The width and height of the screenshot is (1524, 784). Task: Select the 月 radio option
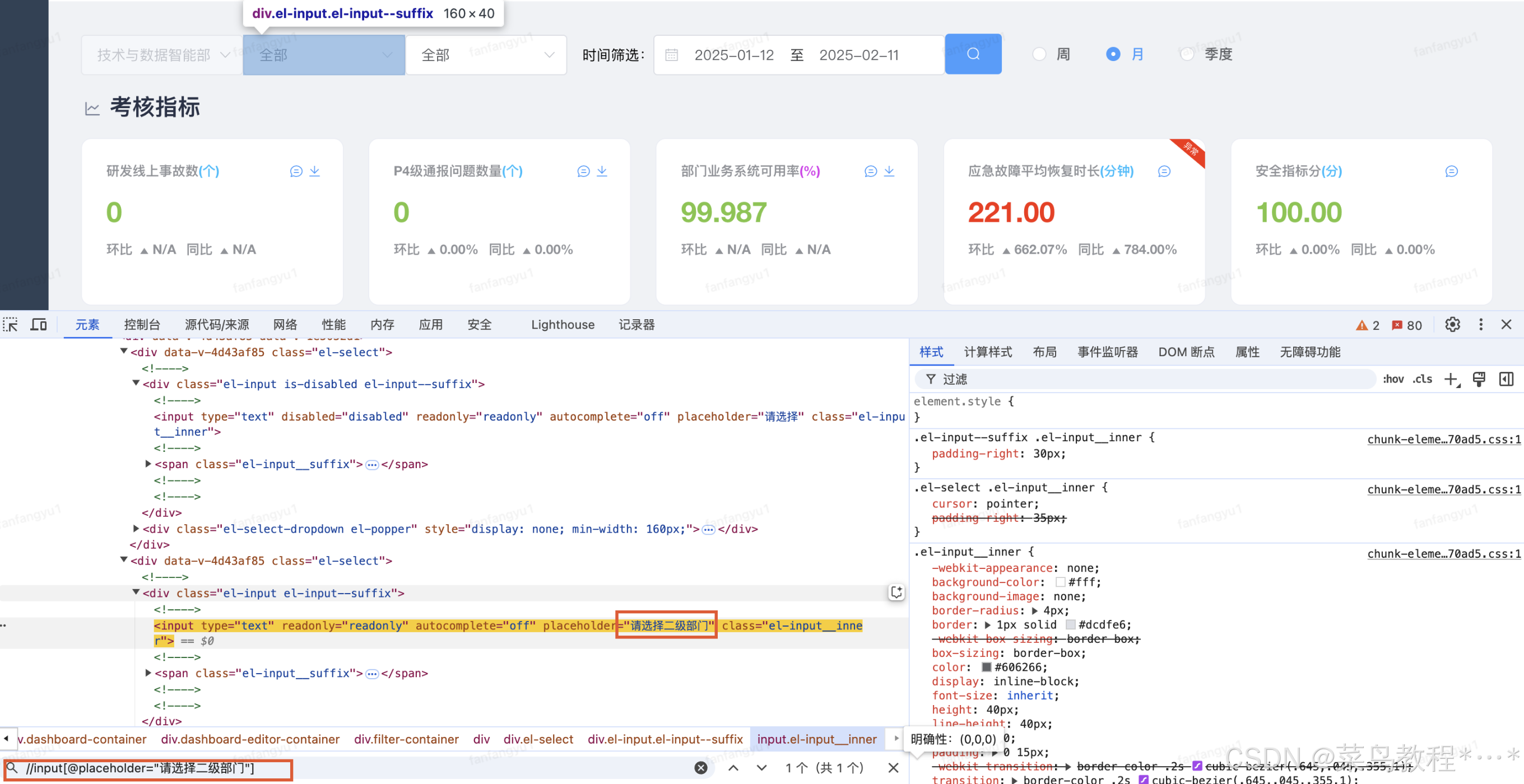click(x=1113, y=54)
